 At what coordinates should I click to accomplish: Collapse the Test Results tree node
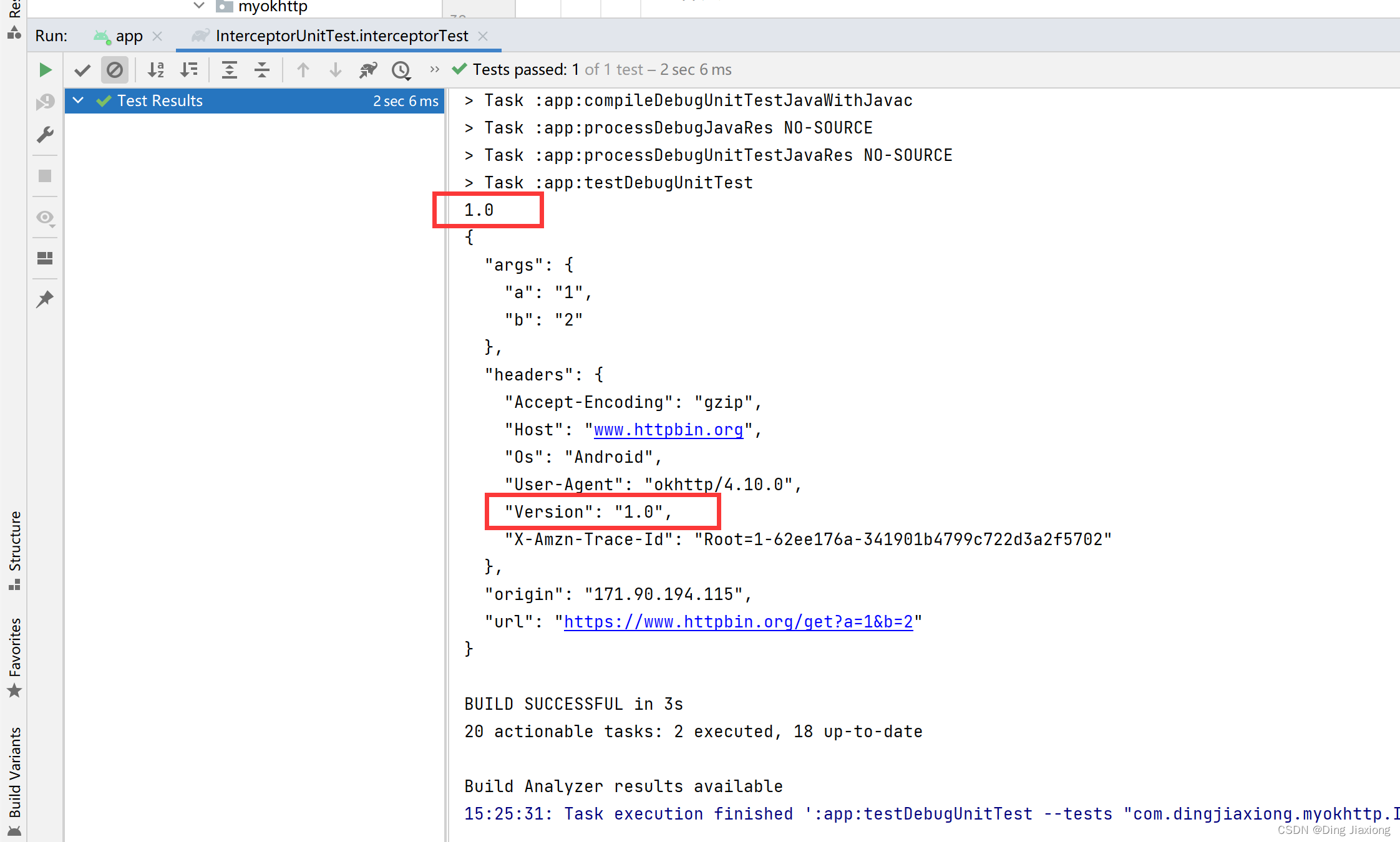click(x=79, y=100)
